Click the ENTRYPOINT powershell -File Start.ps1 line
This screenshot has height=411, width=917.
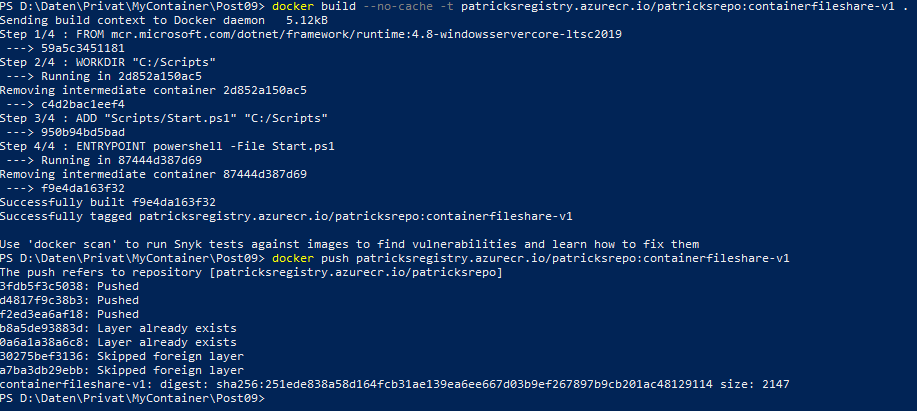pyautogui.click(x=167, y=147)
